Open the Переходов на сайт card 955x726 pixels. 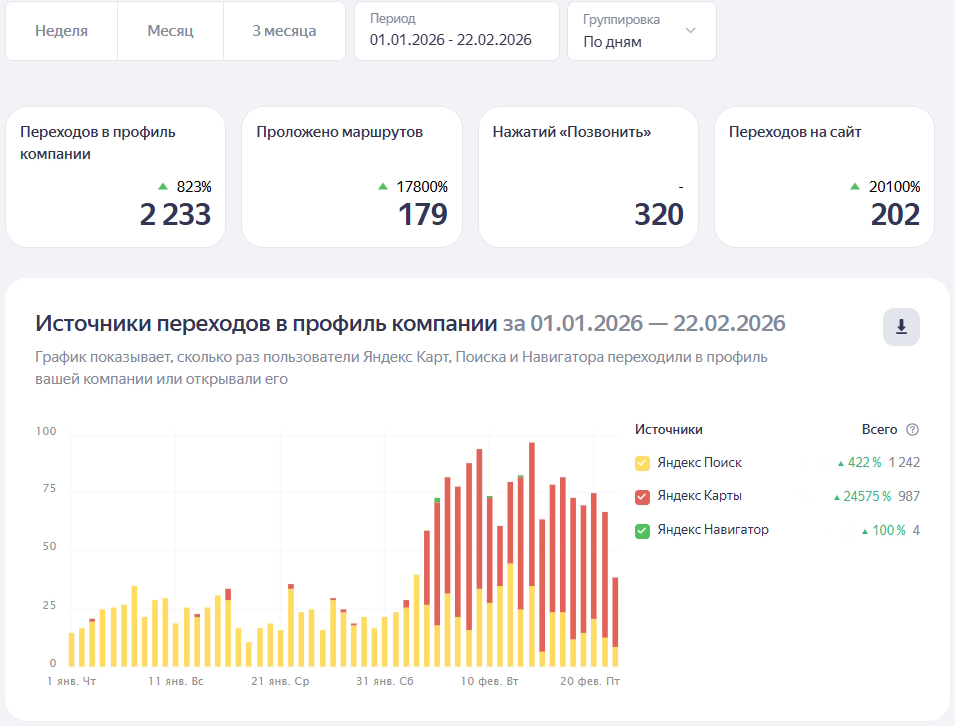coord(825,177)
